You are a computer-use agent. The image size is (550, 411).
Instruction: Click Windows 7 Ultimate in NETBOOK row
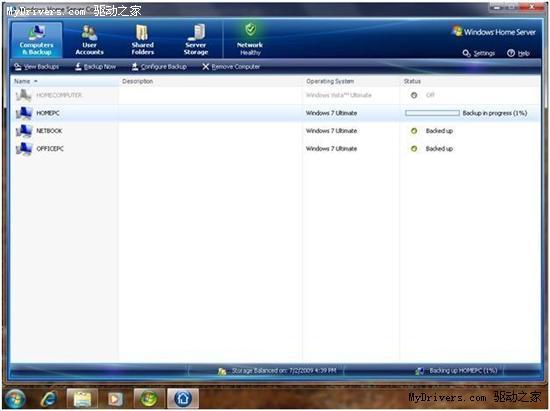pyautogui.click(x=331, y=131)
